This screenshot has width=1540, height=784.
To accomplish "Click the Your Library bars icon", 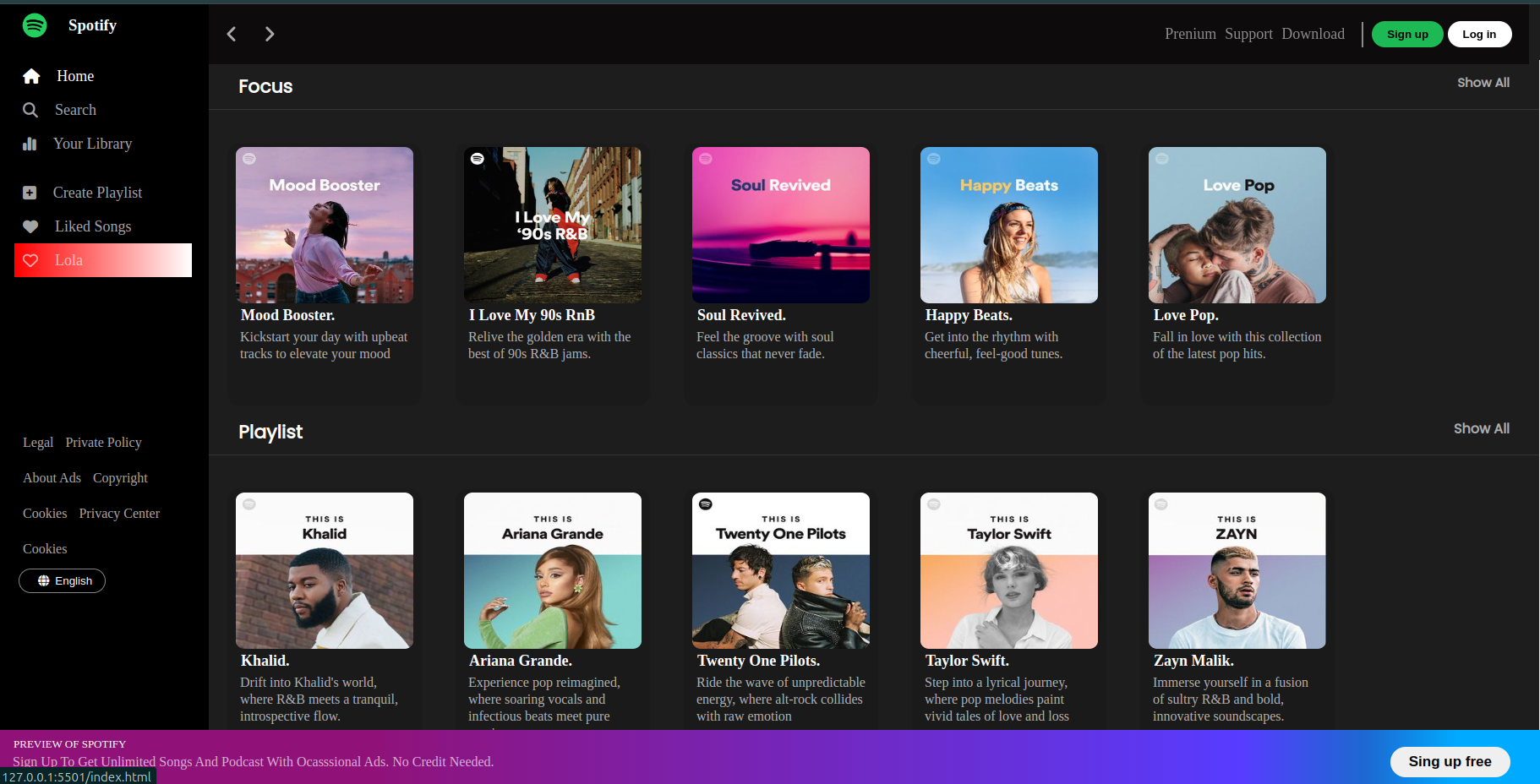I will [x=30, y=144].
